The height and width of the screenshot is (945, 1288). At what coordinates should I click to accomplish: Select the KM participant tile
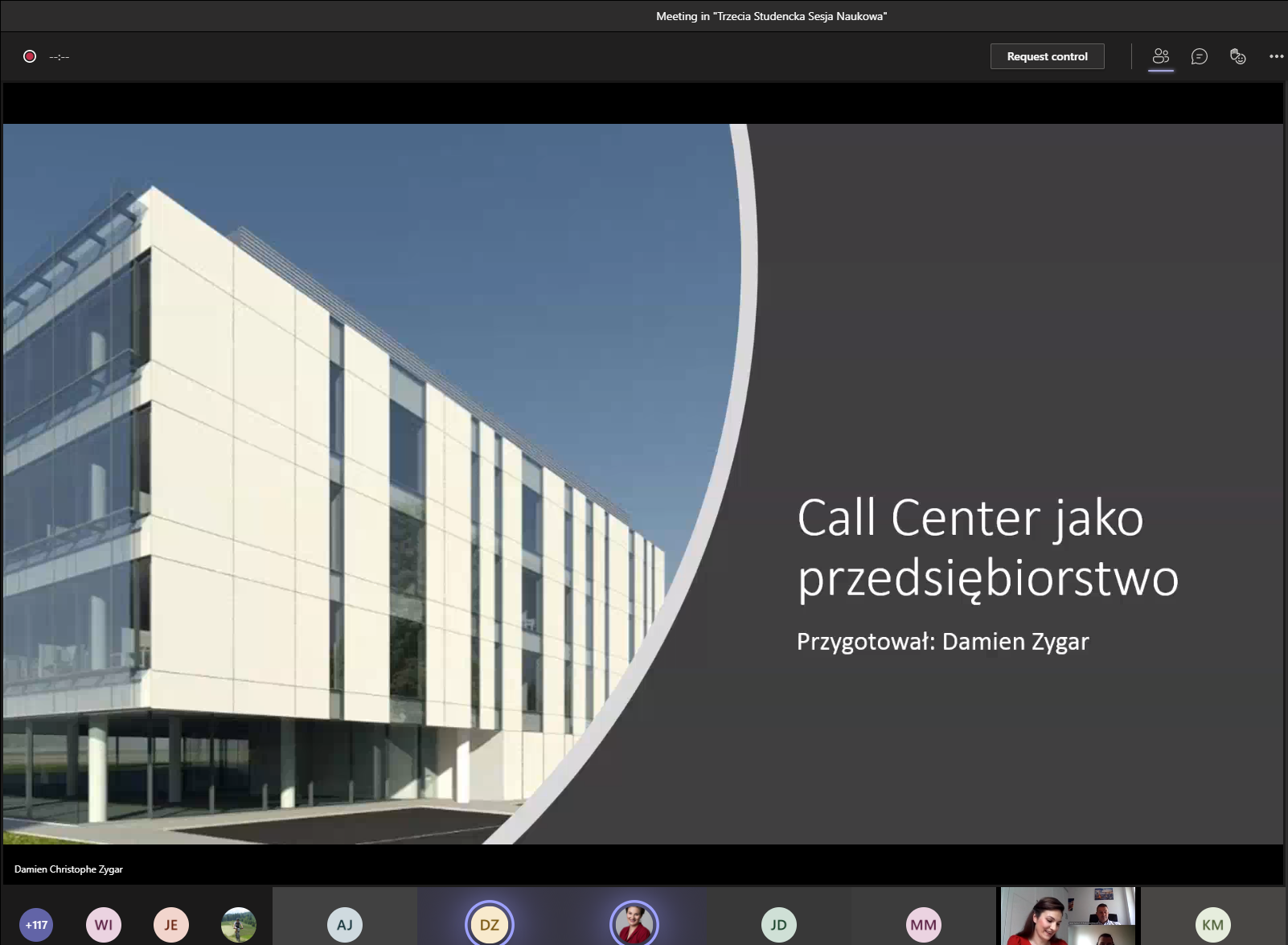[x=1212, y=917]
